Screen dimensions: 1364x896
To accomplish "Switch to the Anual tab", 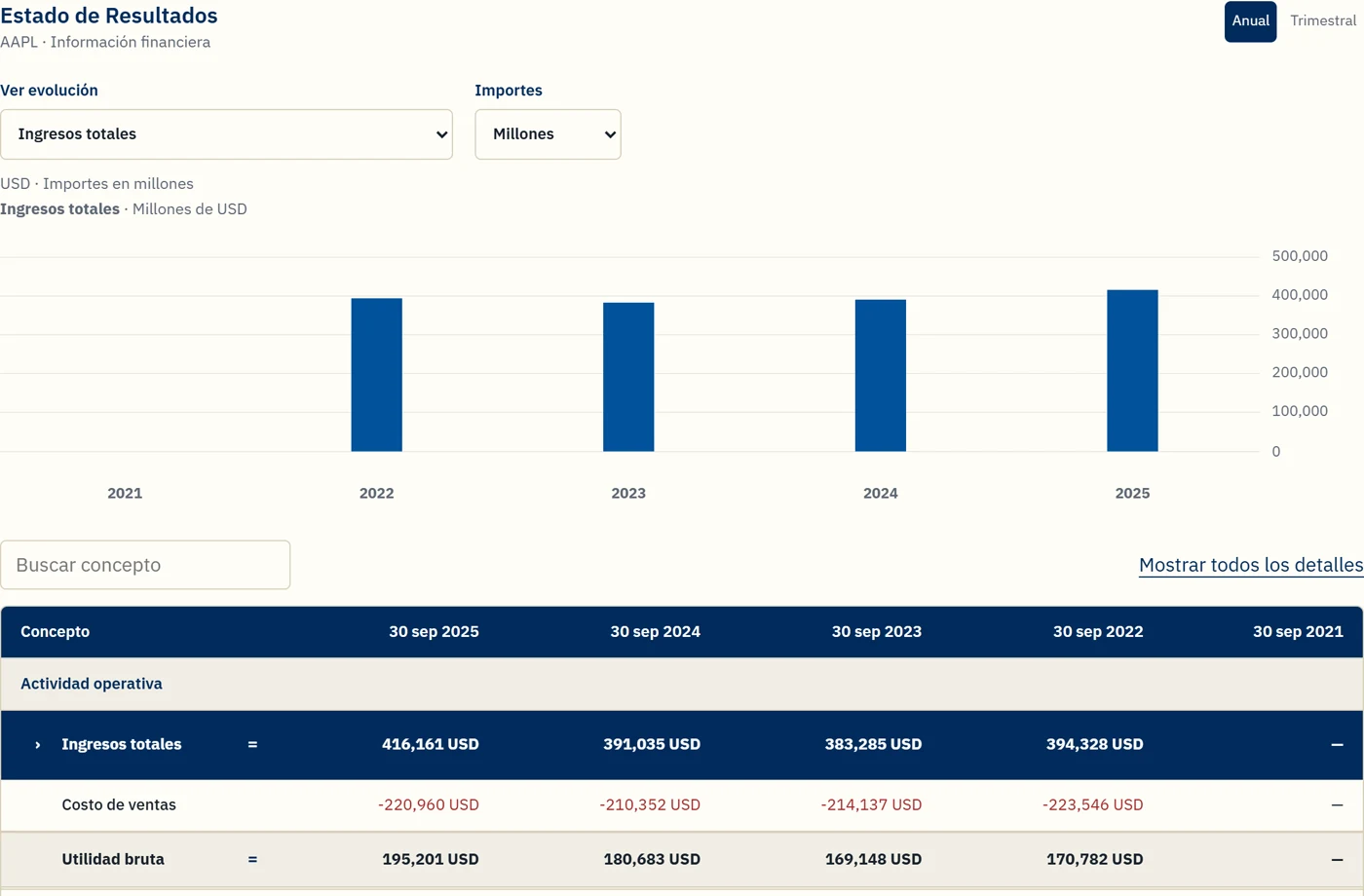I will (x=1250, y=21).
